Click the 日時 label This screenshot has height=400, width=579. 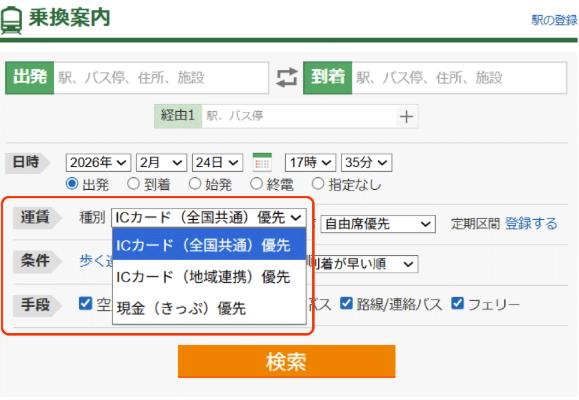pyautogui.click(x=27, y=163)
